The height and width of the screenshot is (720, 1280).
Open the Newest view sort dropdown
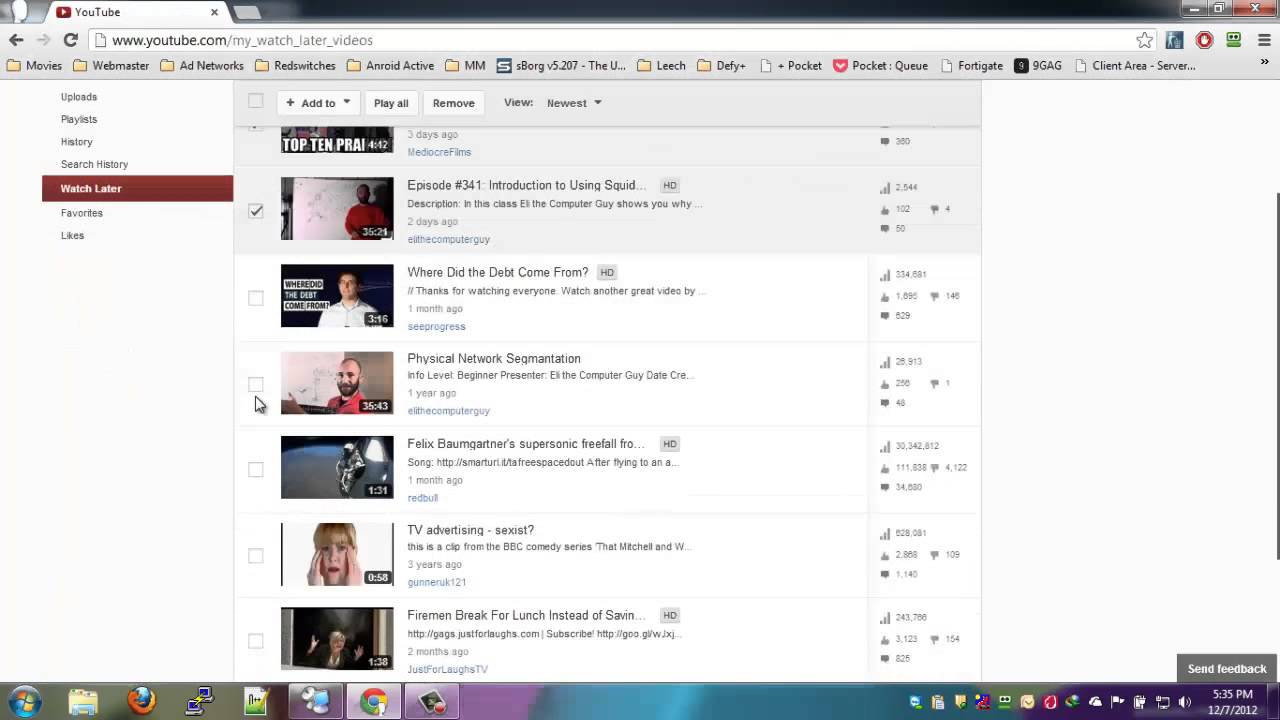pyautogui.click(x=574, y=103)
